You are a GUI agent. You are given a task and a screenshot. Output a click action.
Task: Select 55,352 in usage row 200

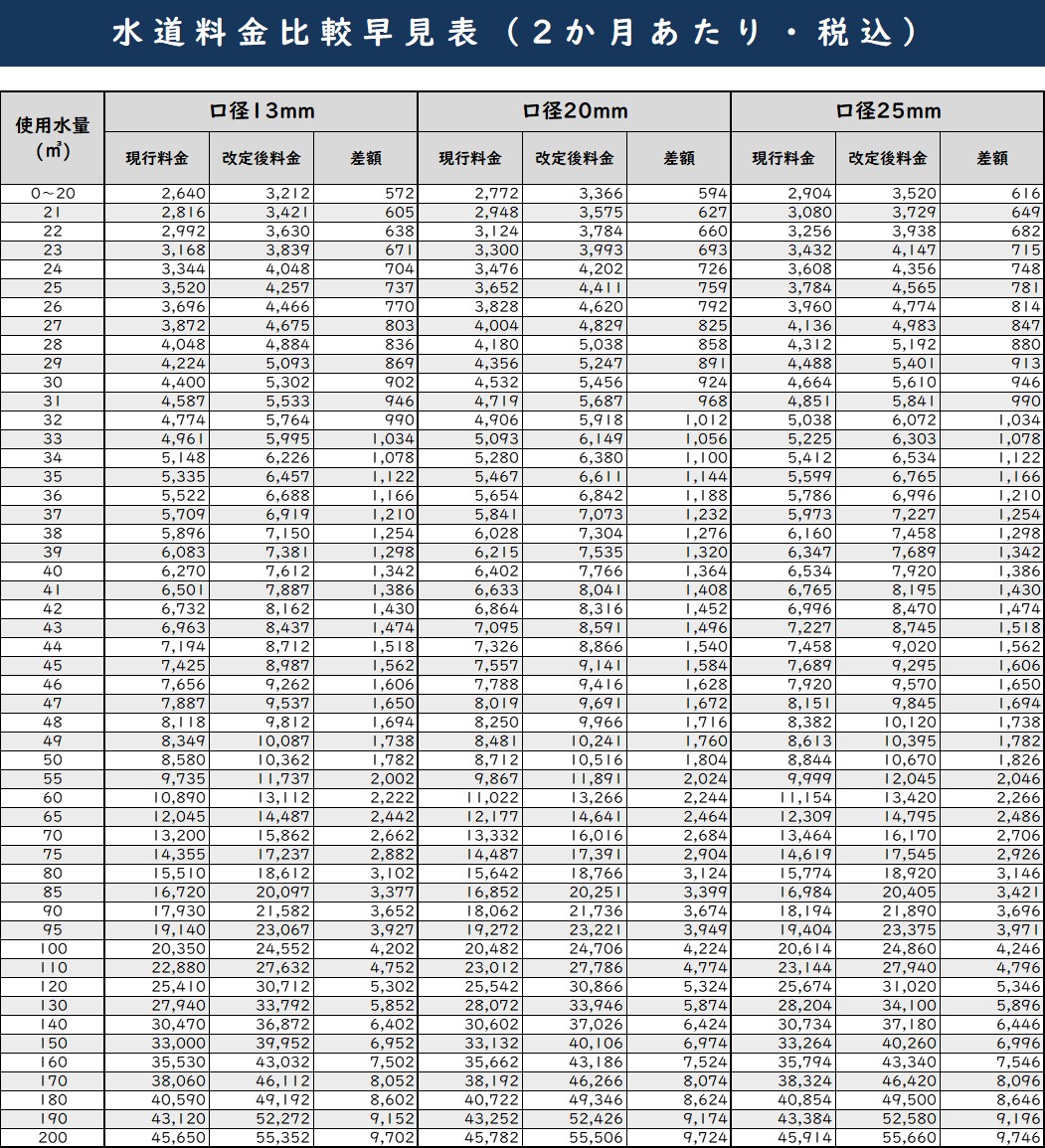pos(284,1138)
